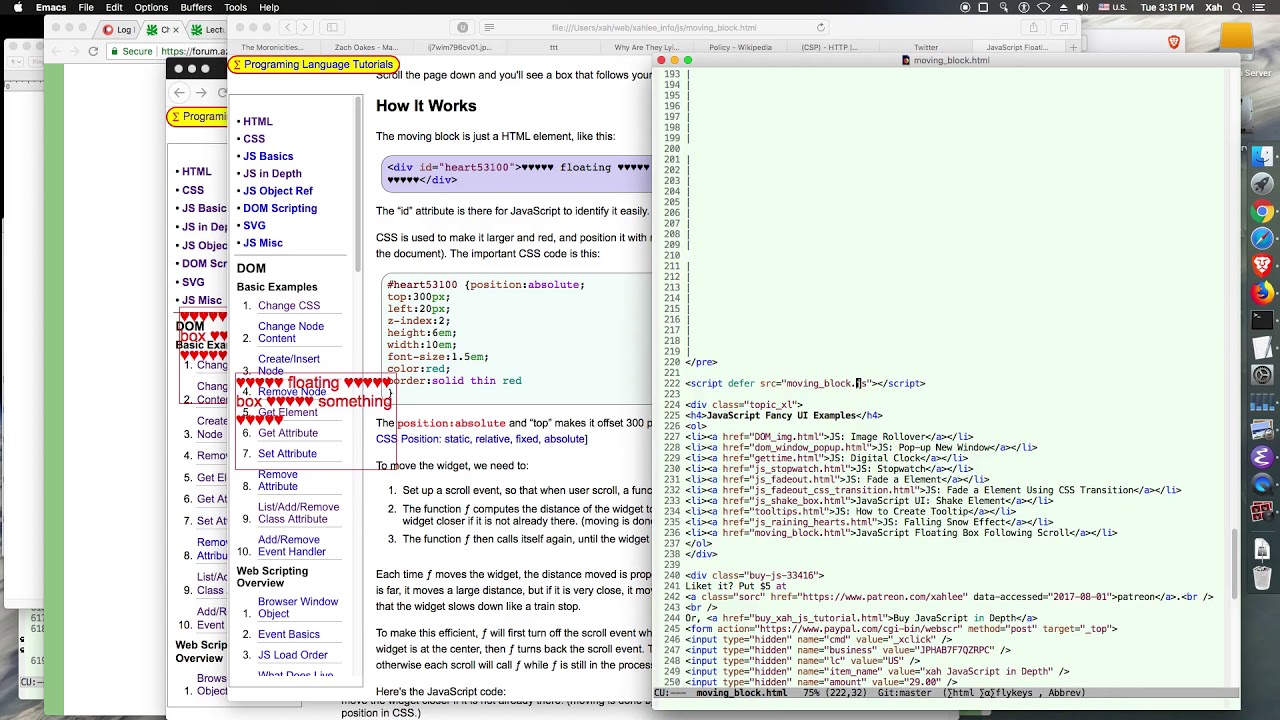Click the Brave shield icon in background window
This screenshot has height=720, width=1280.
tap(1174, 42)
